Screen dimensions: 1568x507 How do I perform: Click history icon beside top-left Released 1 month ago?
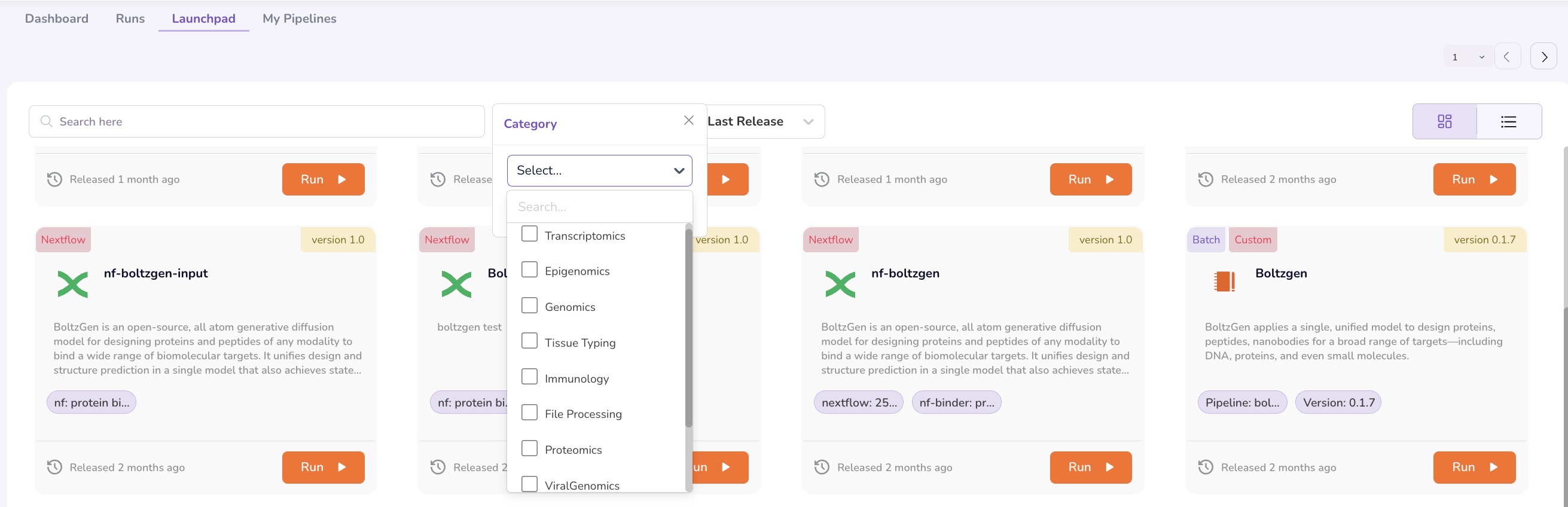[55, 179]
